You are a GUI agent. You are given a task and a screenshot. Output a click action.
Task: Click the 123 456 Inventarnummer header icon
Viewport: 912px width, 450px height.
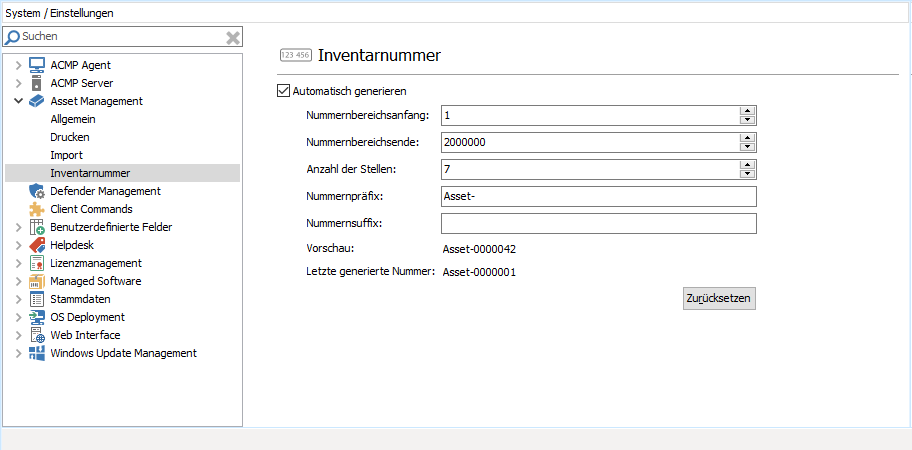coord(296,55)
